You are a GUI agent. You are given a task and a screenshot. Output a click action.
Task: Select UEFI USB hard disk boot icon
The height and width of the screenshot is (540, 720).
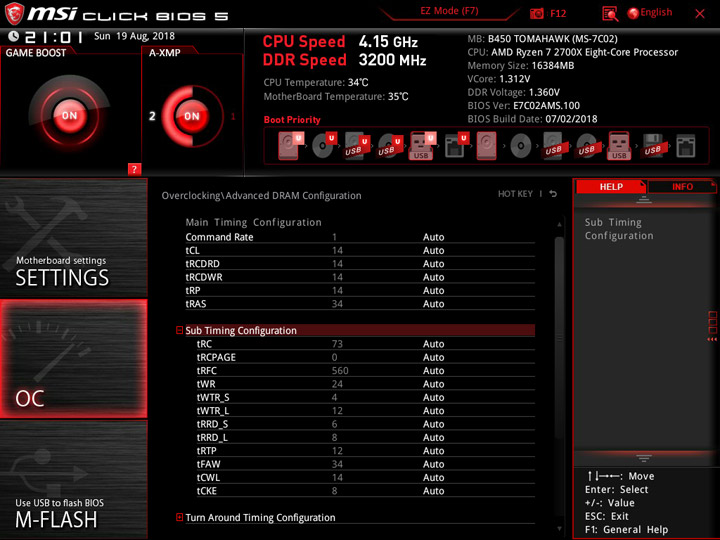coord(357,146)
